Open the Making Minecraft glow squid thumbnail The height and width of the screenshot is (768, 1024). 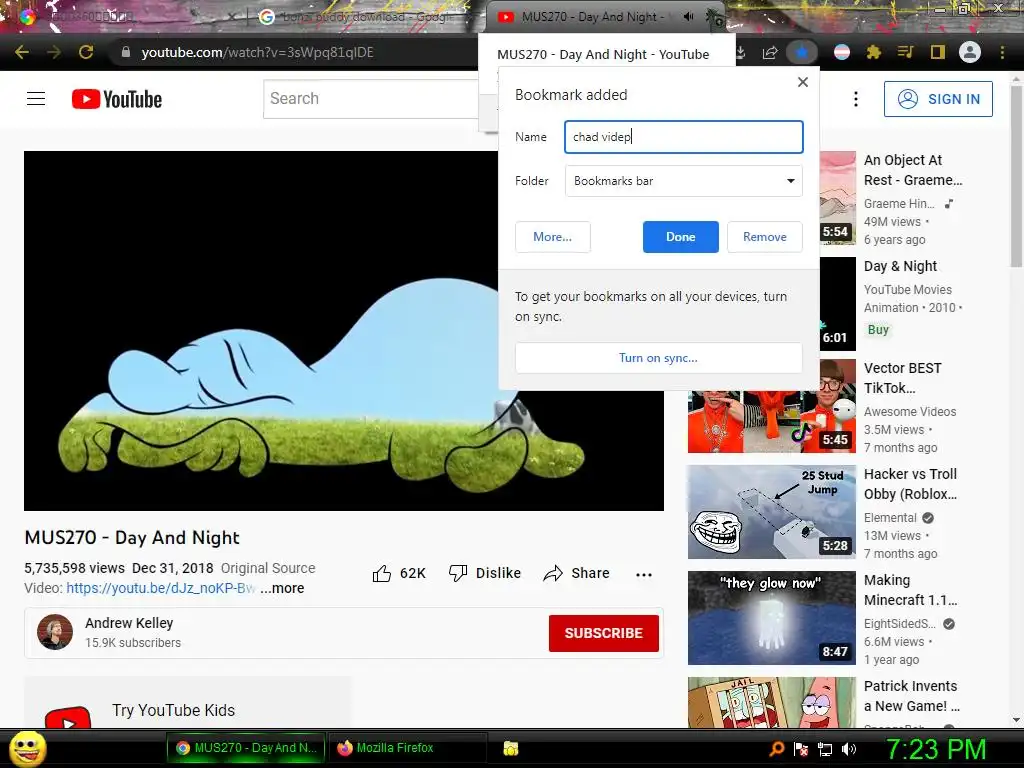click(x=771, y=618)
